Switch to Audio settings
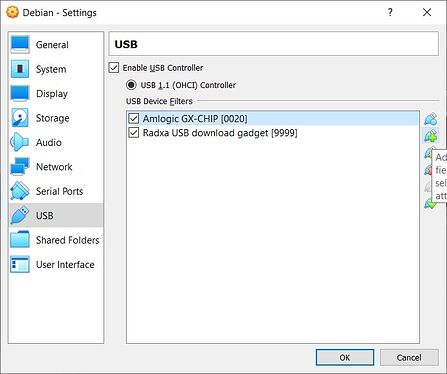This screenshot has width=447, height=374. coord(56,142)
